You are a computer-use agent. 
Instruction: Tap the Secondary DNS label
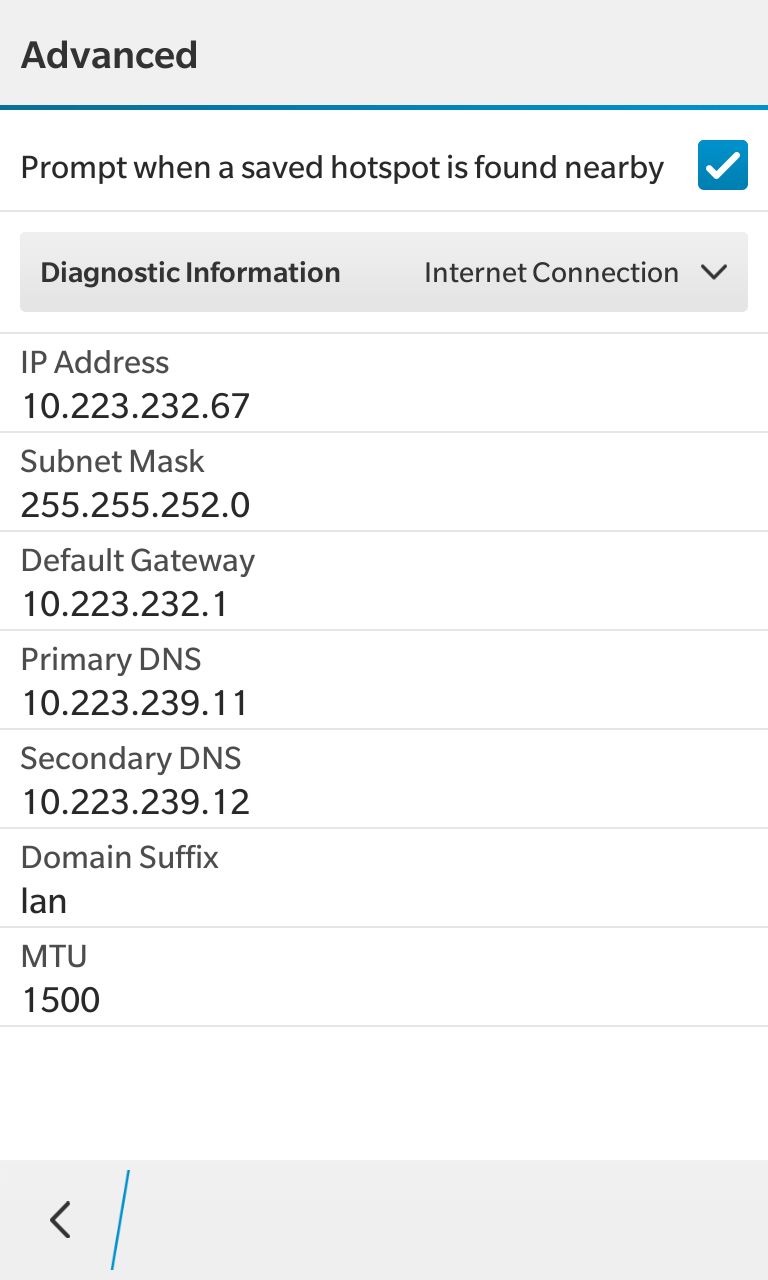(131, 758)
